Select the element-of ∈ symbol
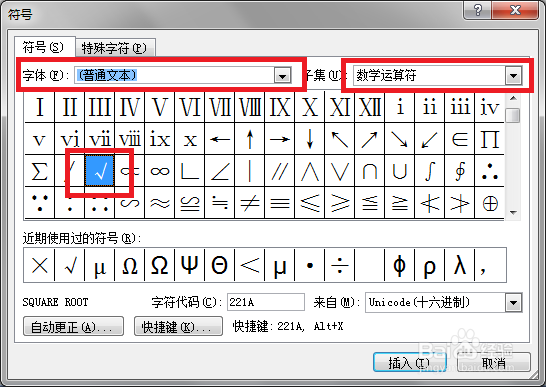 460,139
